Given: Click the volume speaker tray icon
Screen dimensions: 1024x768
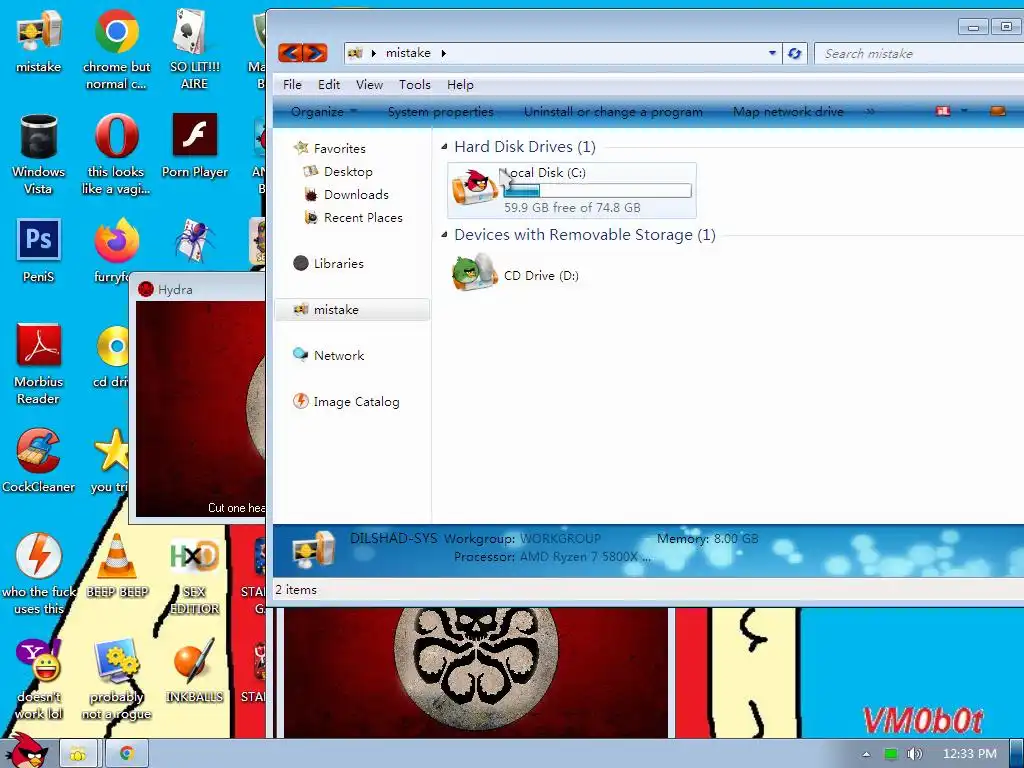Looking at the screenshot, I should pos(914,754).
